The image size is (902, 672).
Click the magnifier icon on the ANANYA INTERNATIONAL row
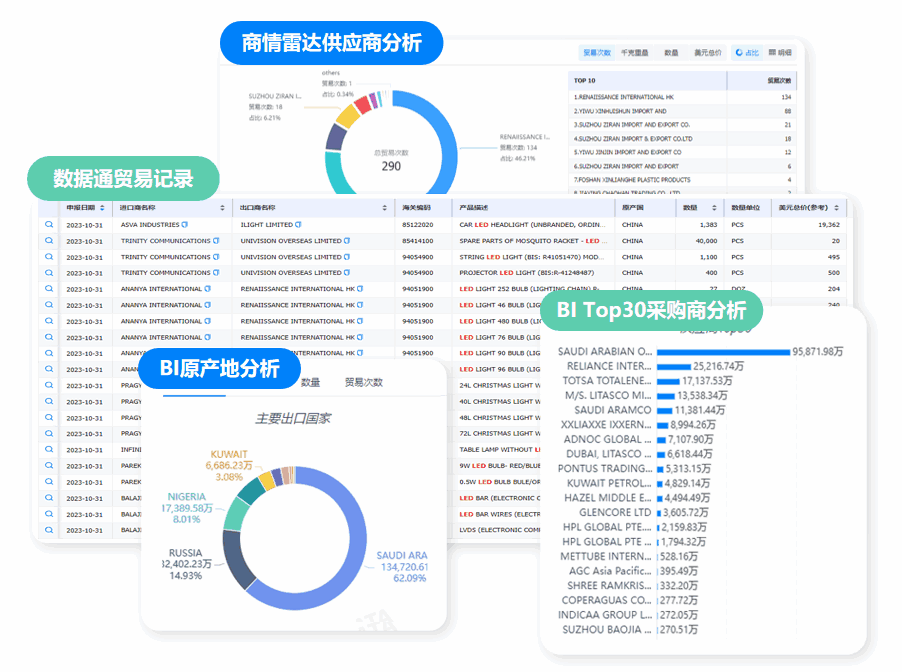click(47, 288)
